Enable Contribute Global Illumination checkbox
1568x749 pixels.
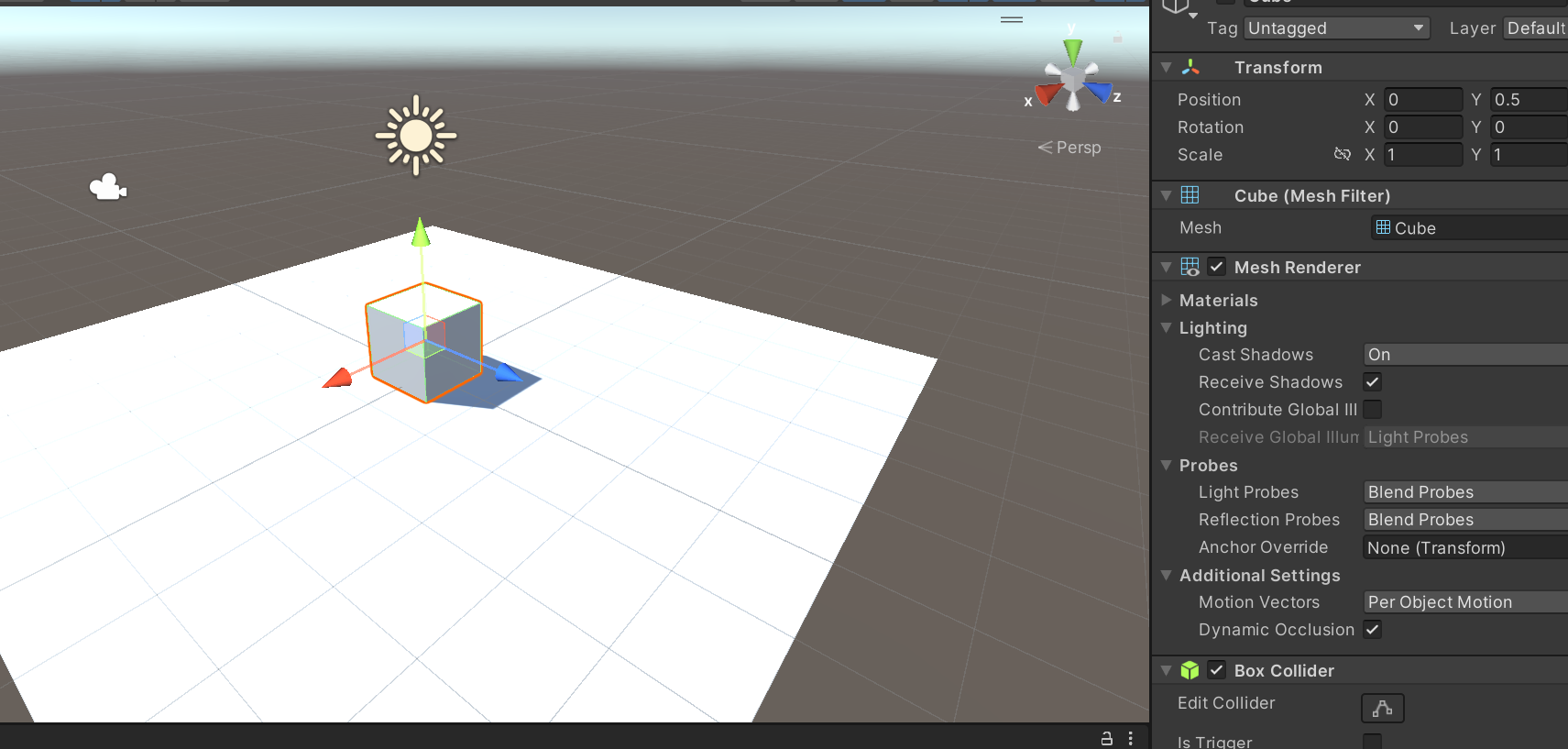click(1372, 410)
